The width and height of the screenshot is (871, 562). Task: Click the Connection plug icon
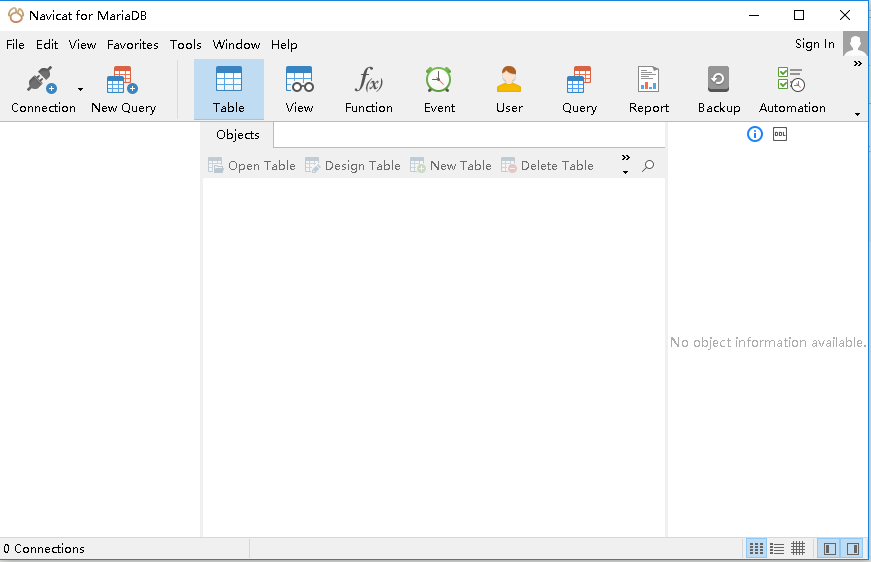[x=42, y=80]
